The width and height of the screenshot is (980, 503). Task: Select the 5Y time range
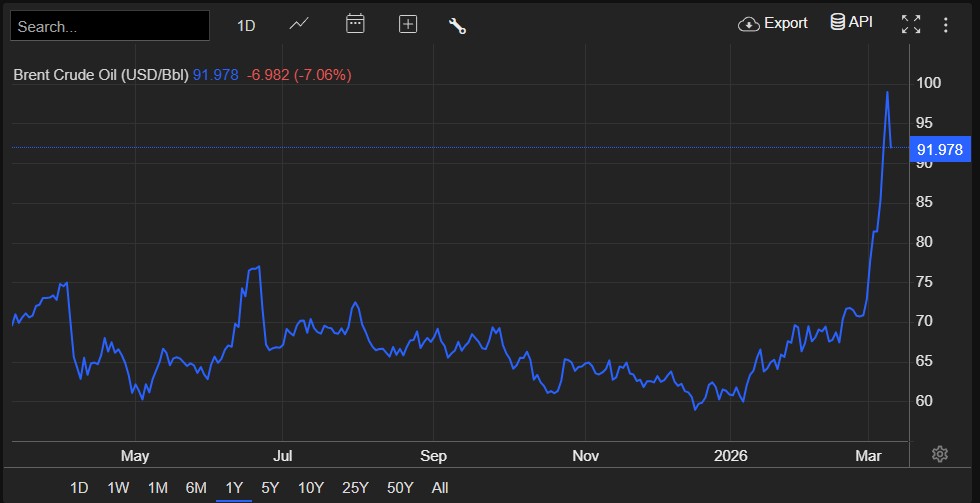click(x=270, y=488)
